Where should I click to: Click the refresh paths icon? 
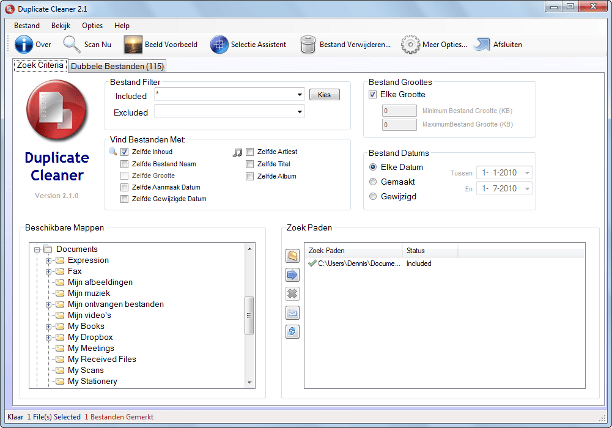292,332
